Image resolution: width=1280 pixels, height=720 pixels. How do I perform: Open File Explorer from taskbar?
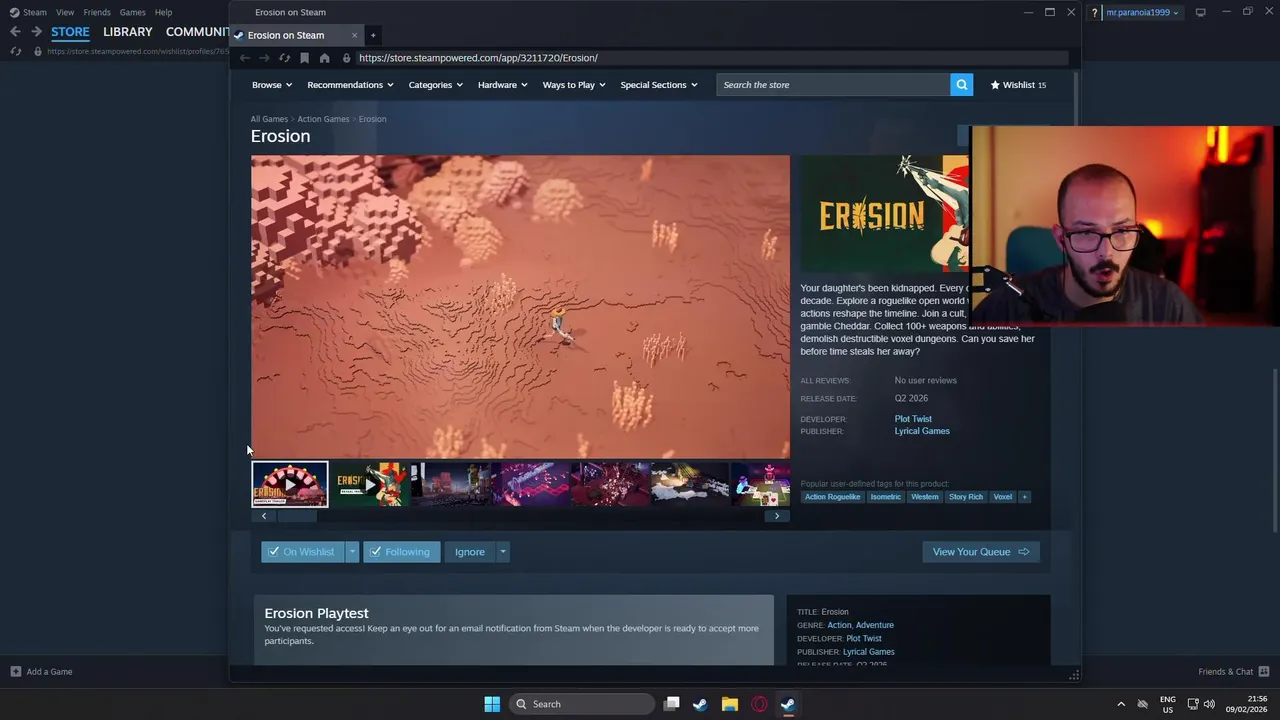(730, 704)
